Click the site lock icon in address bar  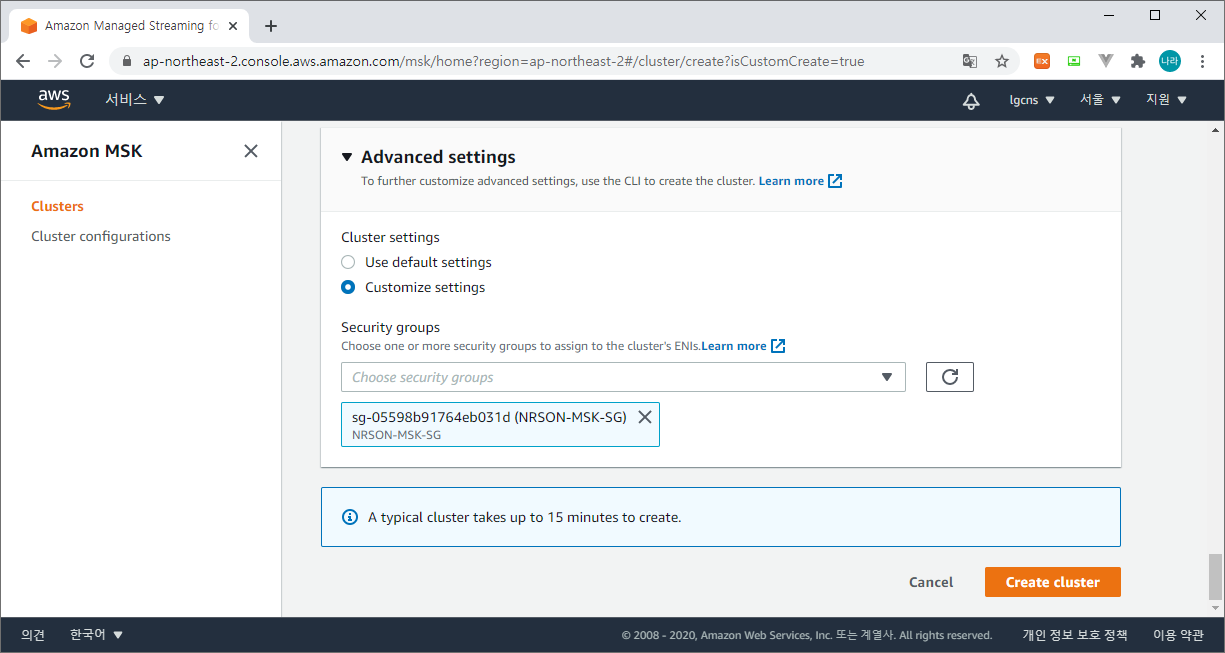click(x=126, y=61)
